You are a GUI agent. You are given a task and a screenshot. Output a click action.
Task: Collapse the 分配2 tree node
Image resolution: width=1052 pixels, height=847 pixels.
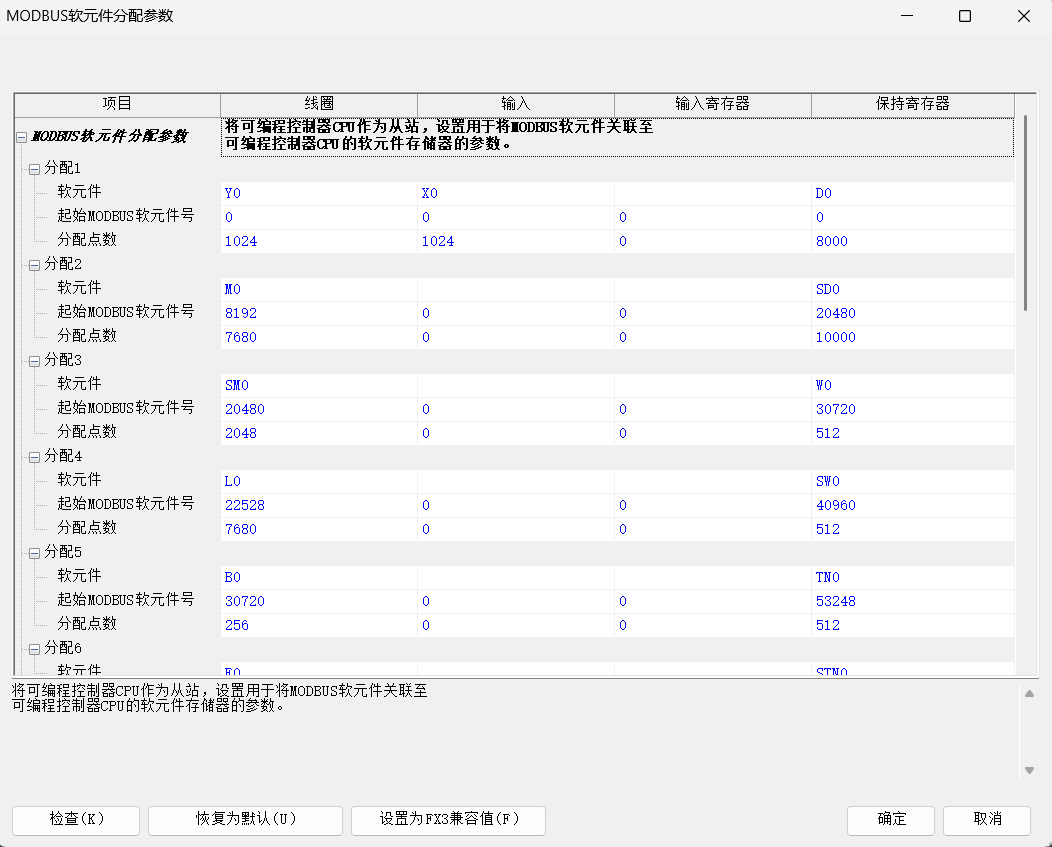(34, 265)
